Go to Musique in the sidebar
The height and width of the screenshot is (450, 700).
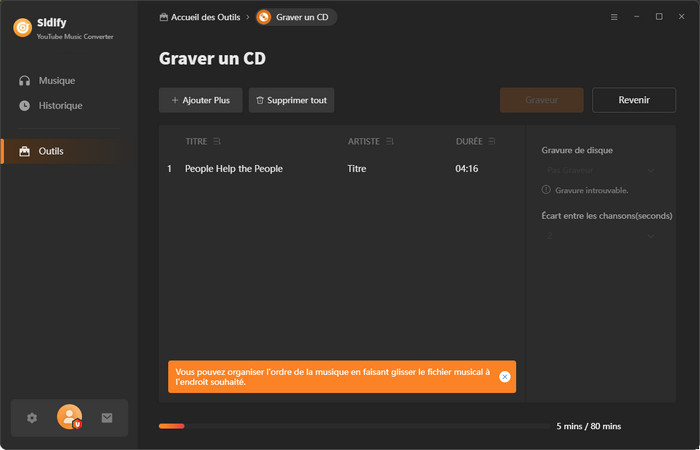(x=56, y=80)
